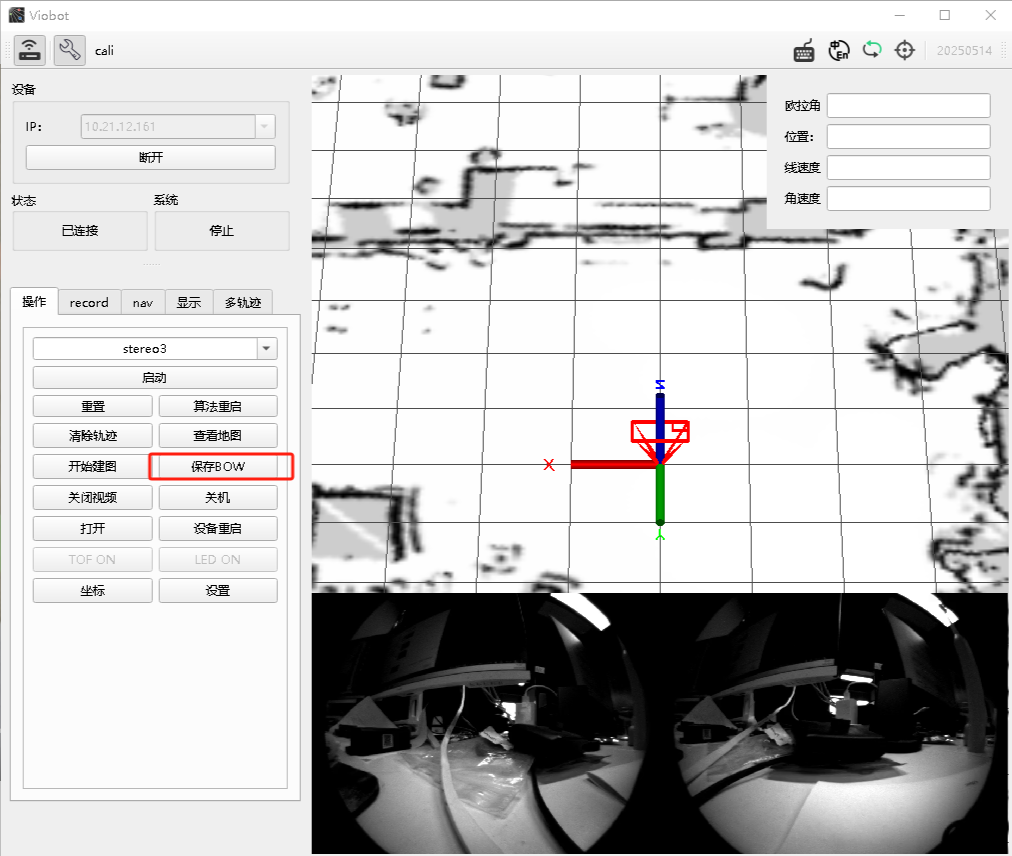Viewport: 1012px width, 856px height.
Task: Open the nav tab
Action: point(143,302)
